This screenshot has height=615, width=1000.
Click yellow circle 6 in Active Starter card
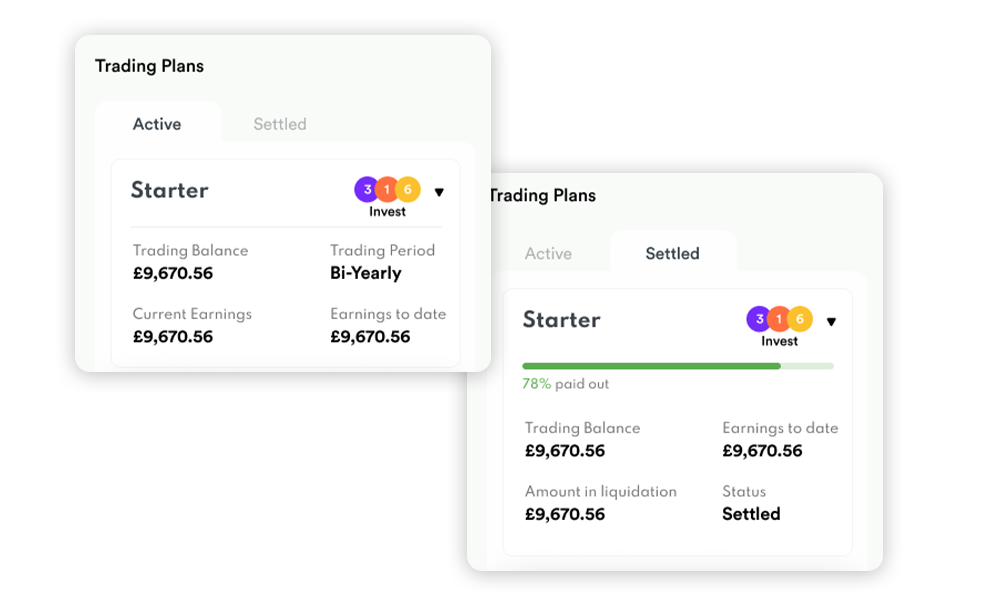(408, 189)
